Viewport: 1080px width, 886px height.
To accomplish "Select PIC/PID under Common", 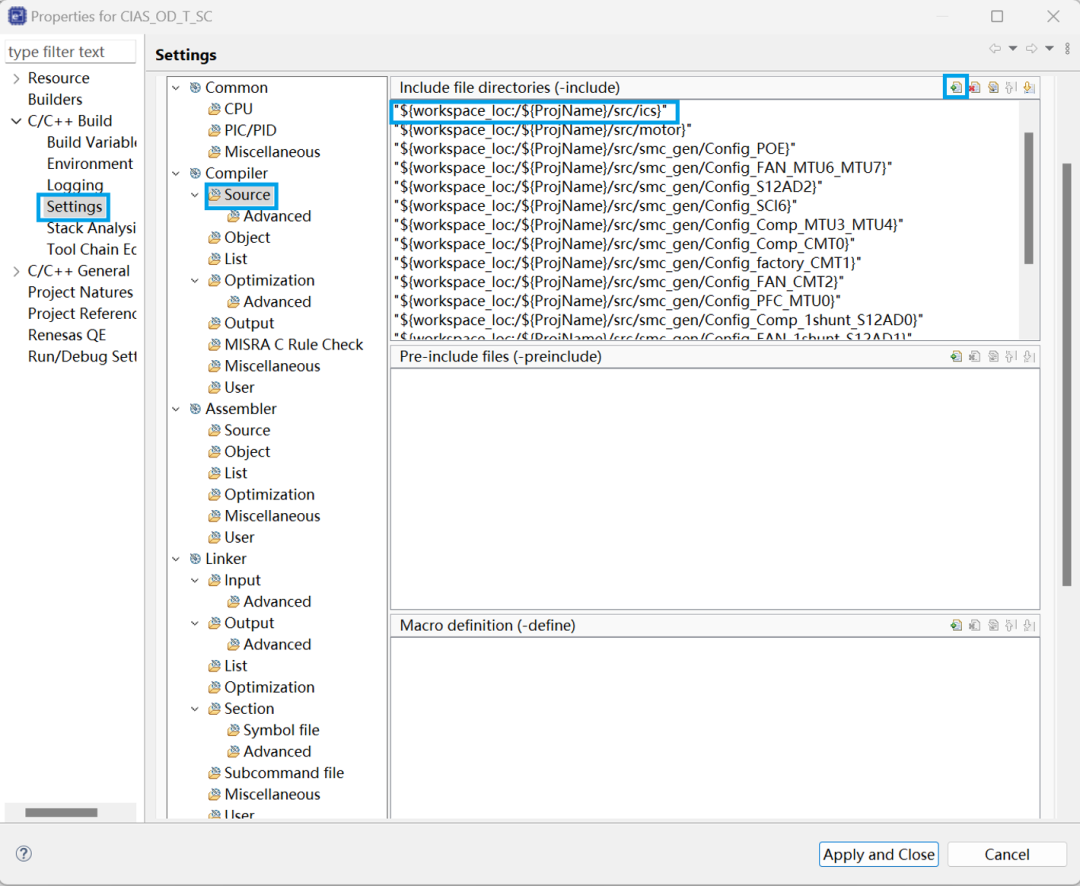I will pos(250,130).
